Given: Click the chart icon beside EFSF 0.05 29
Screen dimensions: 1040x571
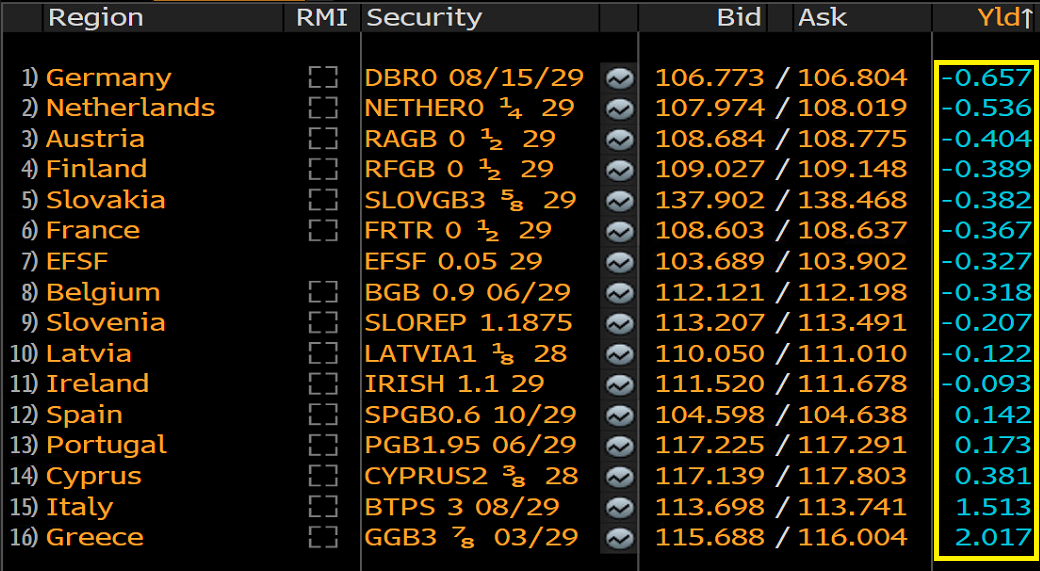Looking at the screenshot, I should click(620, 262).
